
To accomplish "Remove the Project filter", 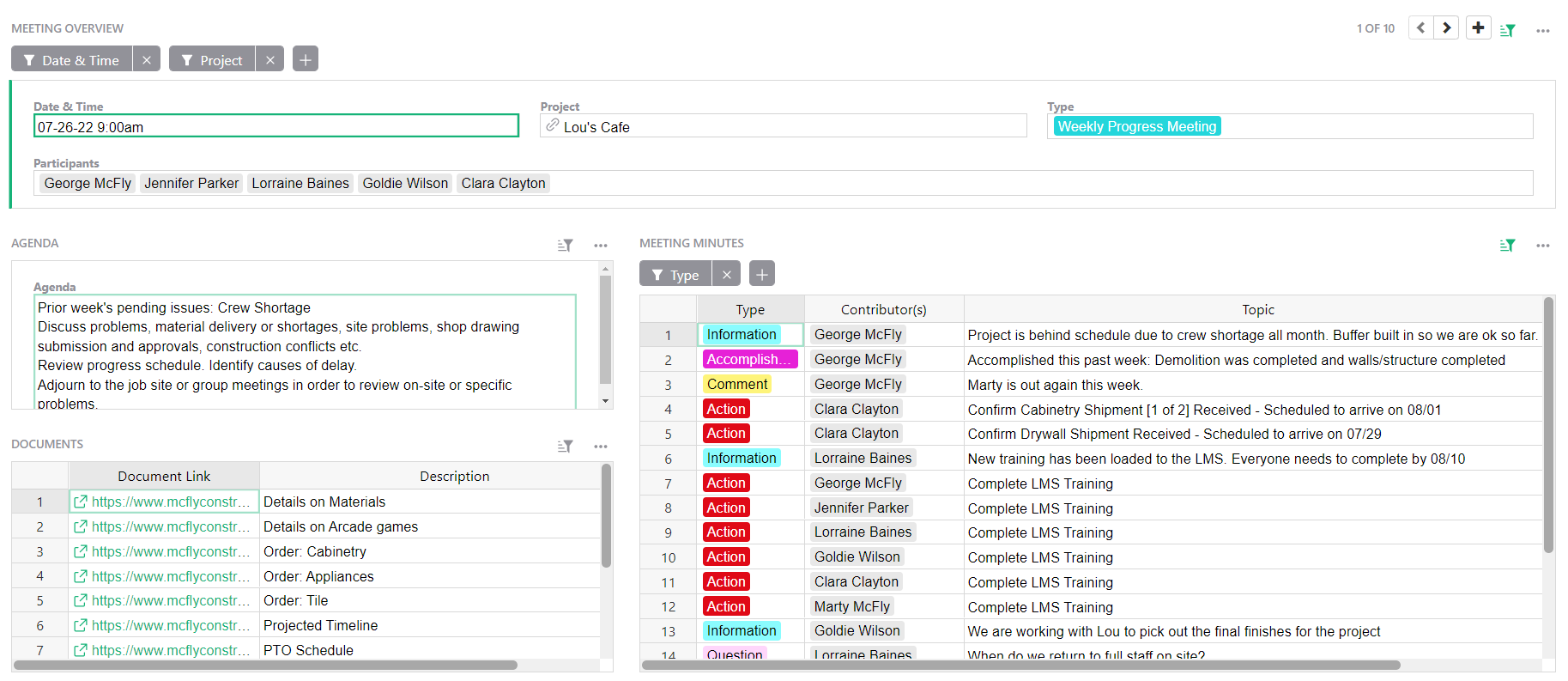I will click(270, 60).
